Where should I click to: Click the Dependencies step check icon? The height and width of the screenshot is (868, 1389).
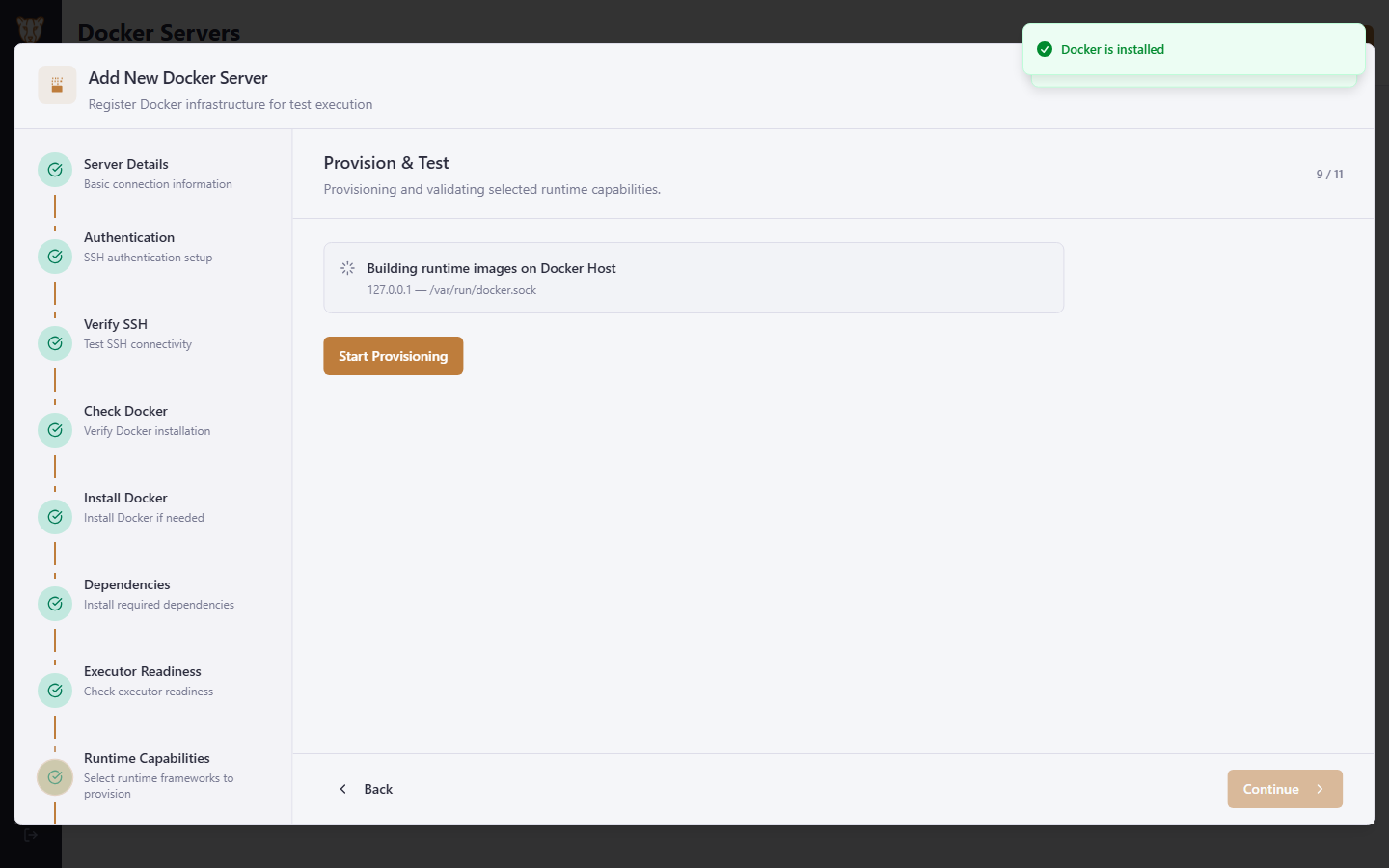55,604
